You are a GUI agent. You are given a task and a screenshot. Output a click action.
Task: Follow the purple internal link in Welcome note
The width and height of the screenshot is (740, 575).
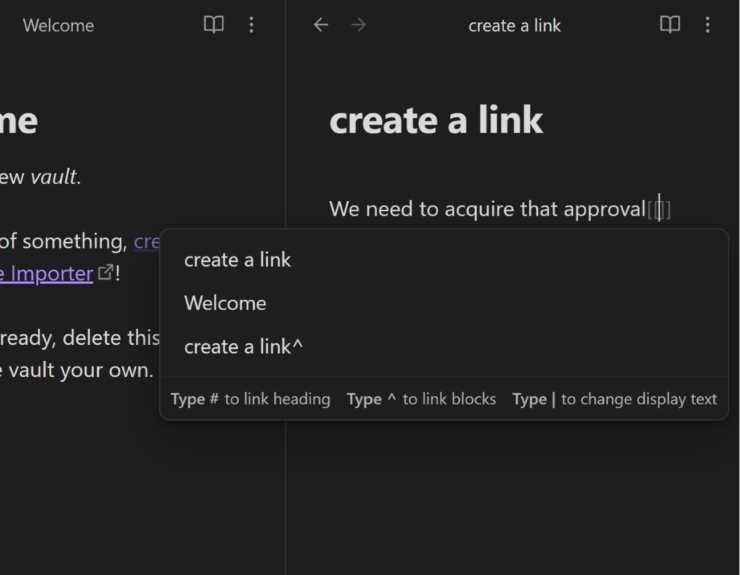(x=146, y=241)
